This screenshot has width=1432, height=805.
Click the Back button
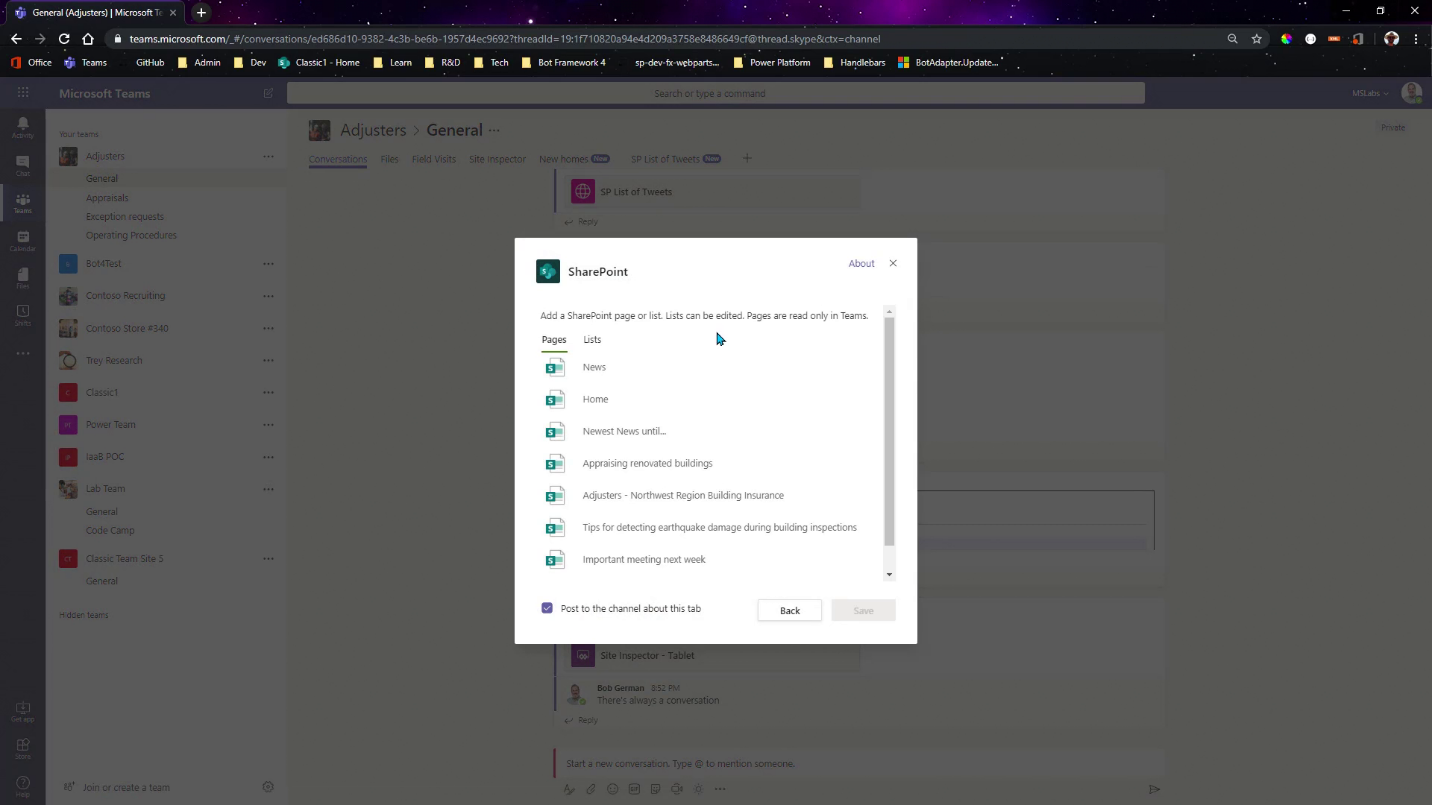click(790, 610)
